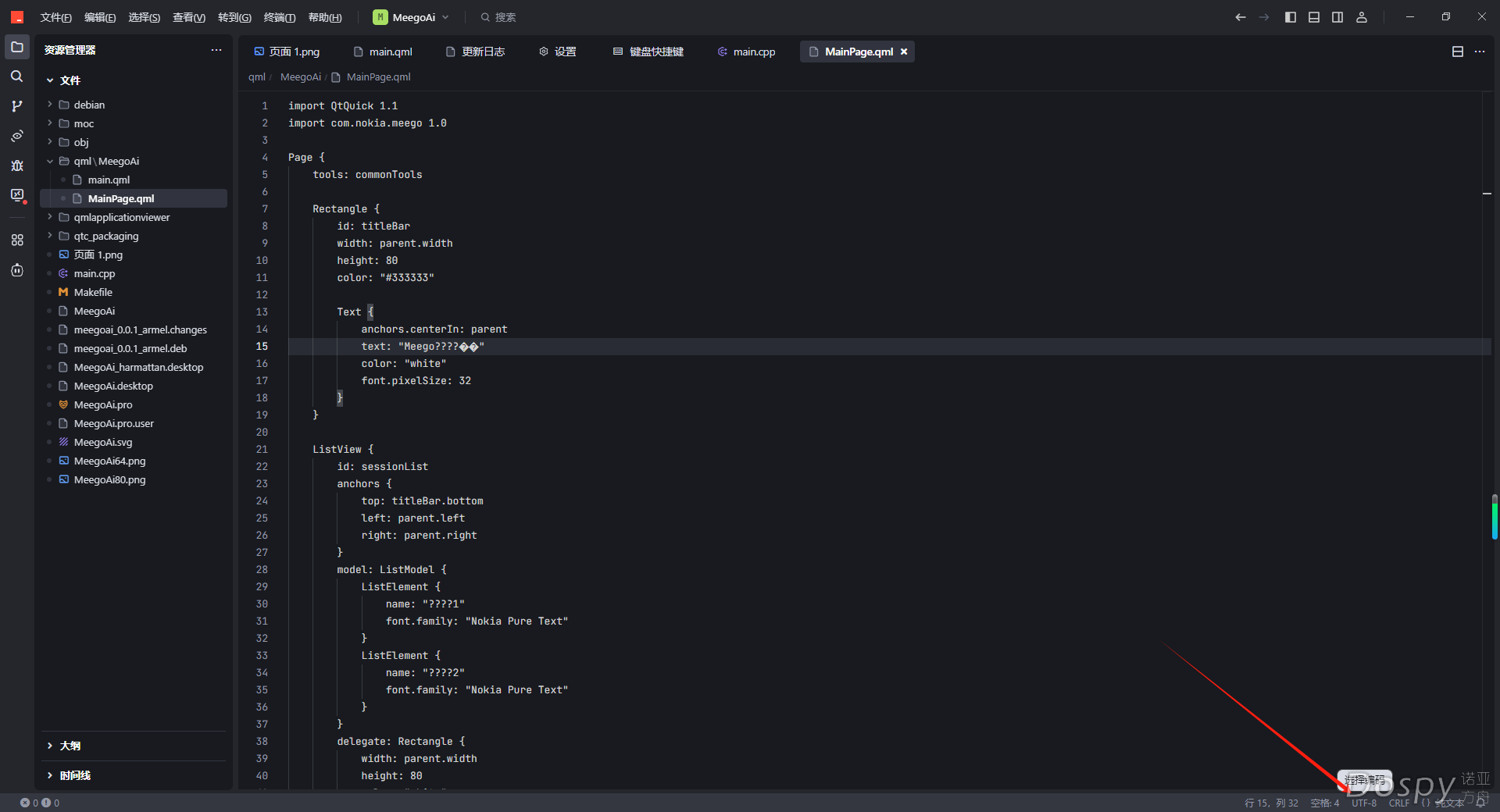Open the remote explorer icon with red dot
1500x812 pixels.
16,195
